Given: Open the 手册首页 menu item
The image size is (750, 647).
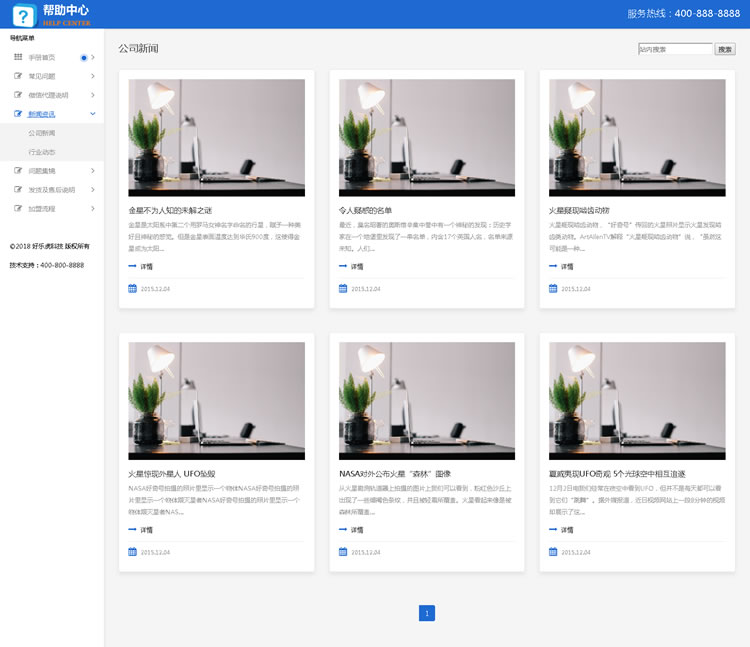Looking at the screenshot, I should [42, 57].
